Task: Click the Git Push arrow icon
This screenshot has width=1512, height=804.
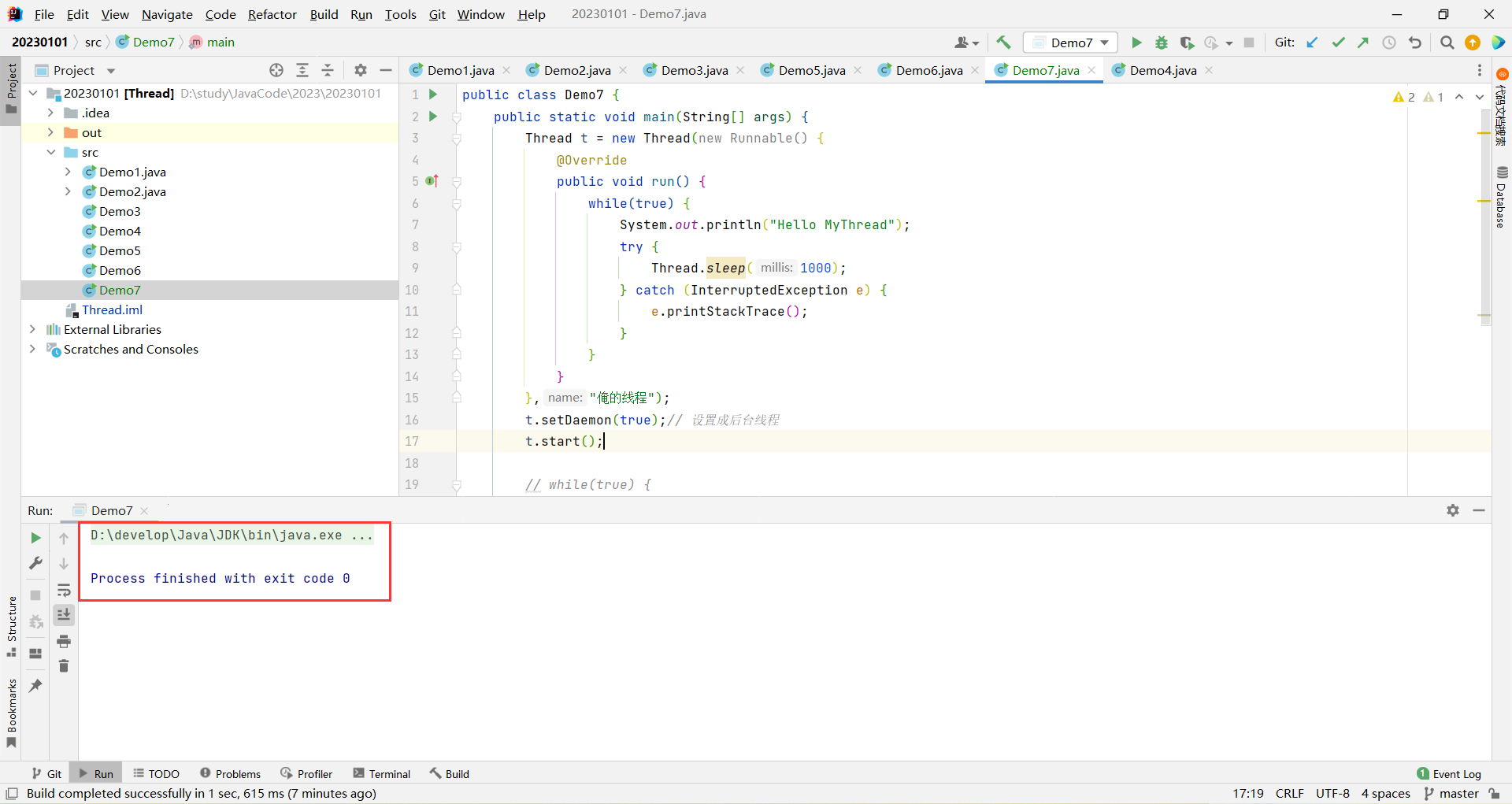Action: click(1363, 43)
